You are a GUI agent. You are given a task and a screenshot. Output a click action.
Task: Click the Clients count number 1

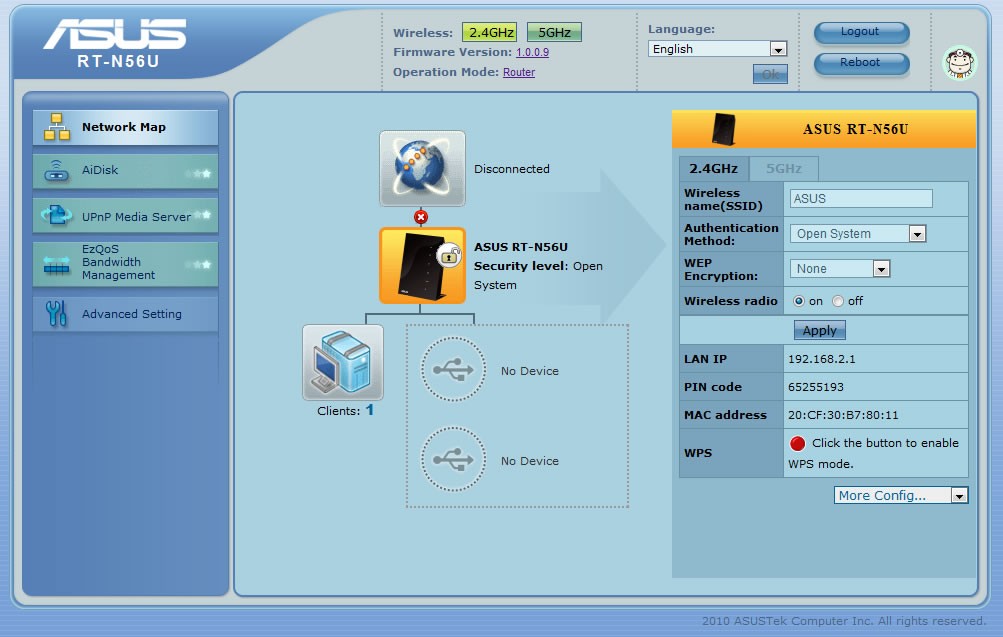pos(370,410)
